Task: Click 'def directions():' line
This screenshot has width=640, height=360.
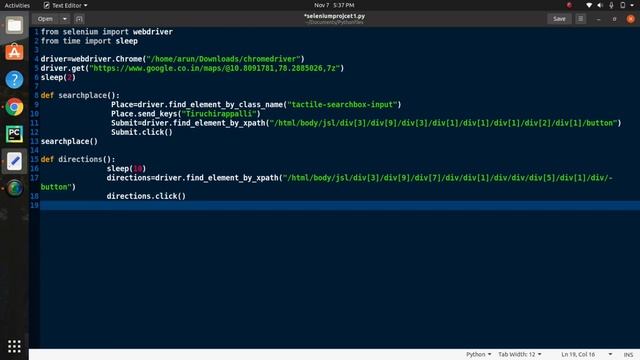Action: [78, 159]
